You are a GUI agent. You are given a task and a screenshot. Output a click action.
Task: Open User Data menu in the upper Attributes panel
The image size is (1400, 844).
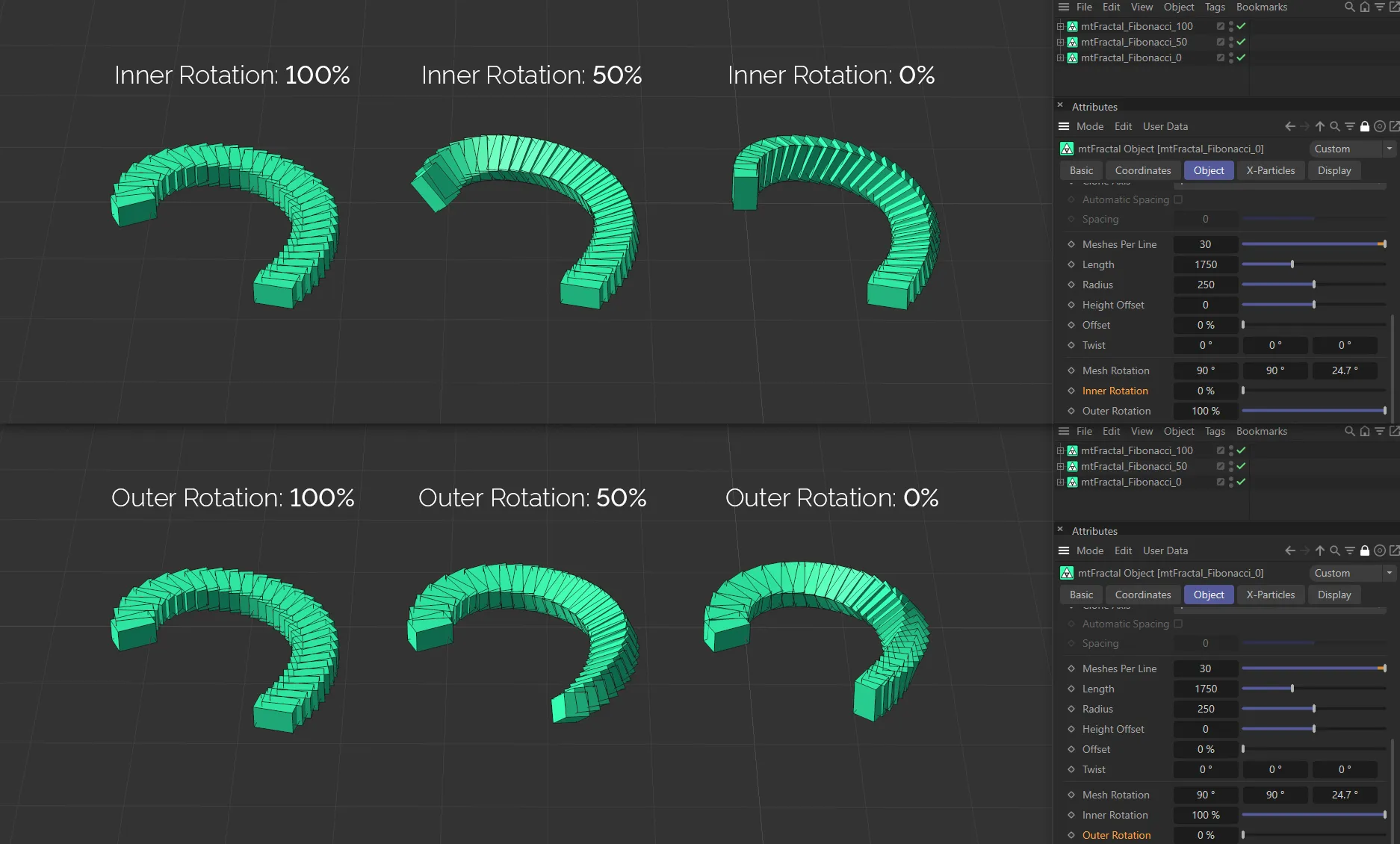[1165, 126]
